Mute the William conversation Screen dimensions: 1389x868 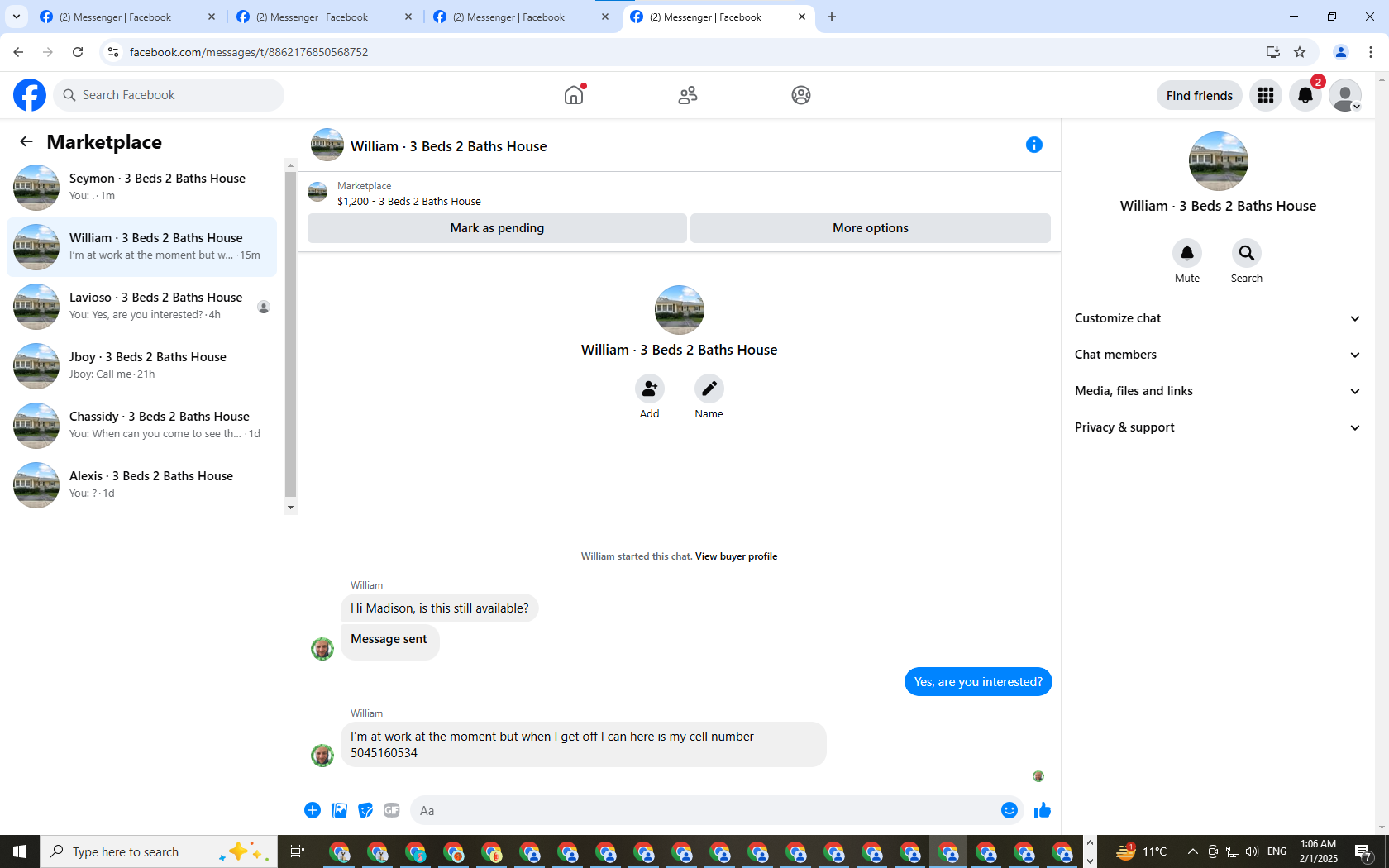1187,253
